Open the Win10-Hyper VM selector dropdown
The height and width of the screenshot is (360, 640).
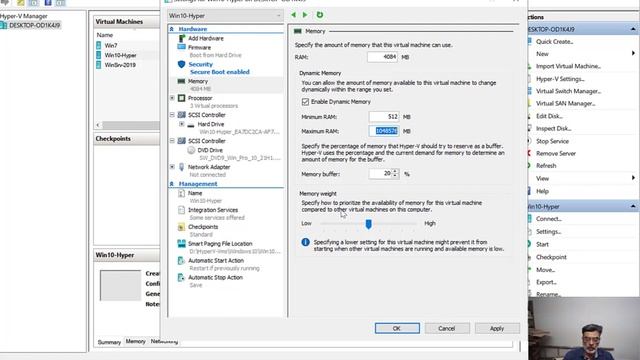click(225, 16)
